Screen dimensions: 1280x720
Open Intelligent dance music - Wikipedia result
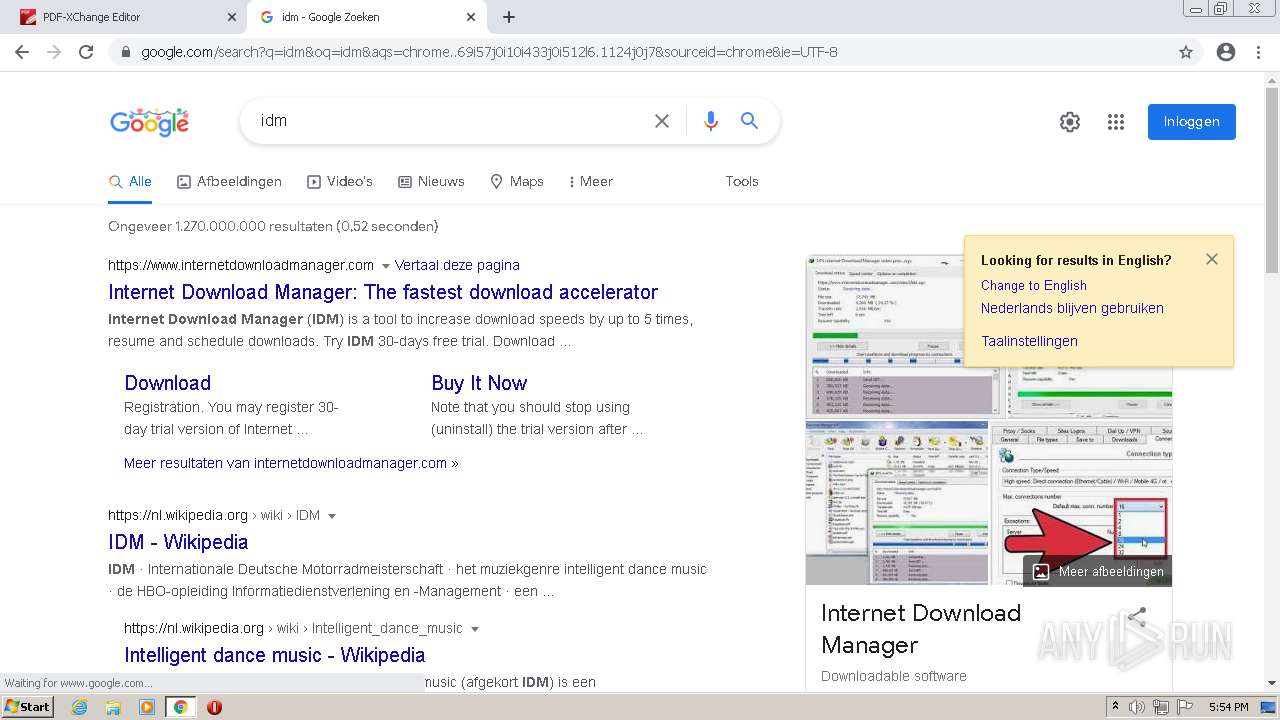[275, 655]
